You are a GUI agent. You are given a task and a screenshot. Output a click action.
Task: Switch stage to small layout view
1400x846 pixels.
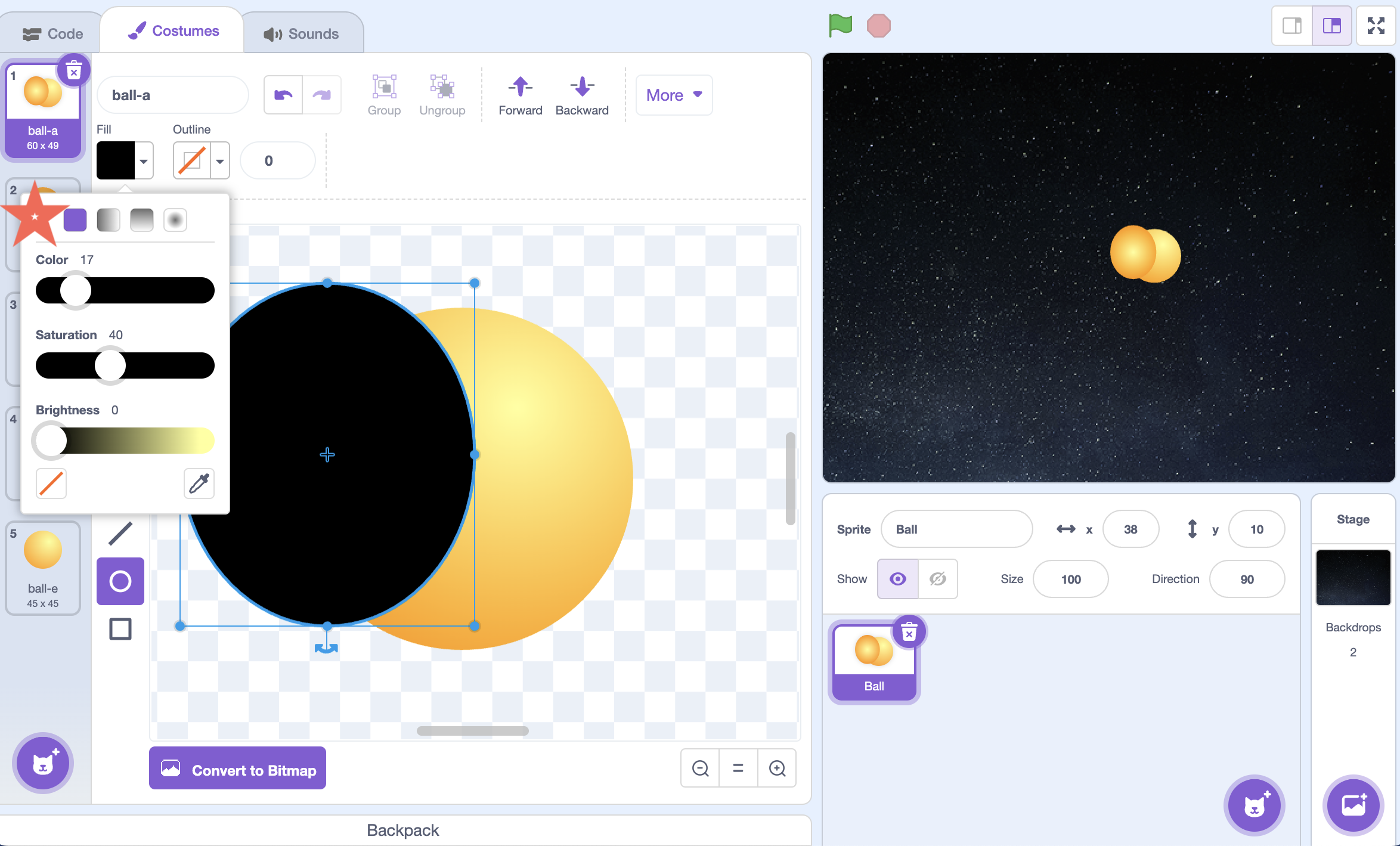pyautogui.click(x=1291, y=26)
